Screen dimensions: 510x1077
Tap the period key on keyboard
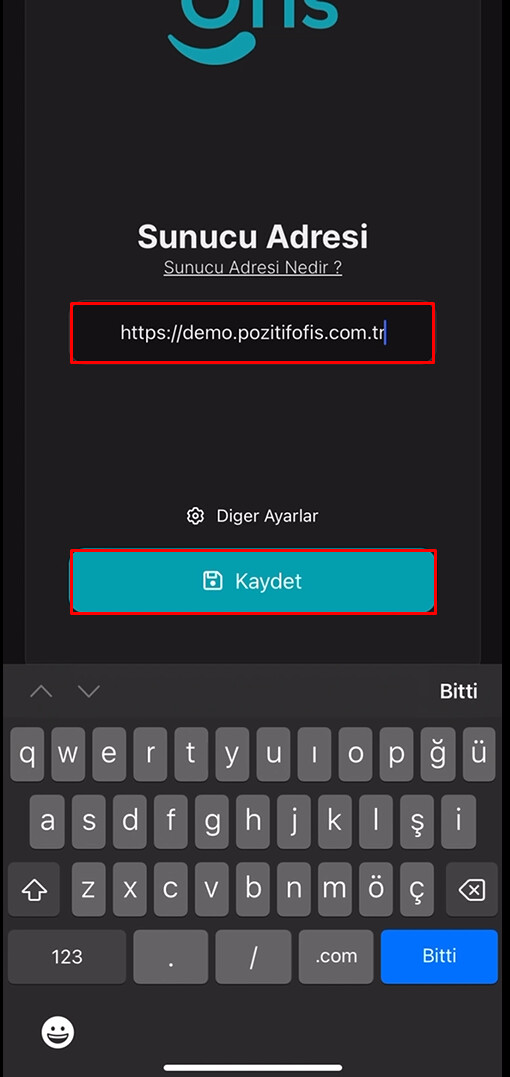171,956
